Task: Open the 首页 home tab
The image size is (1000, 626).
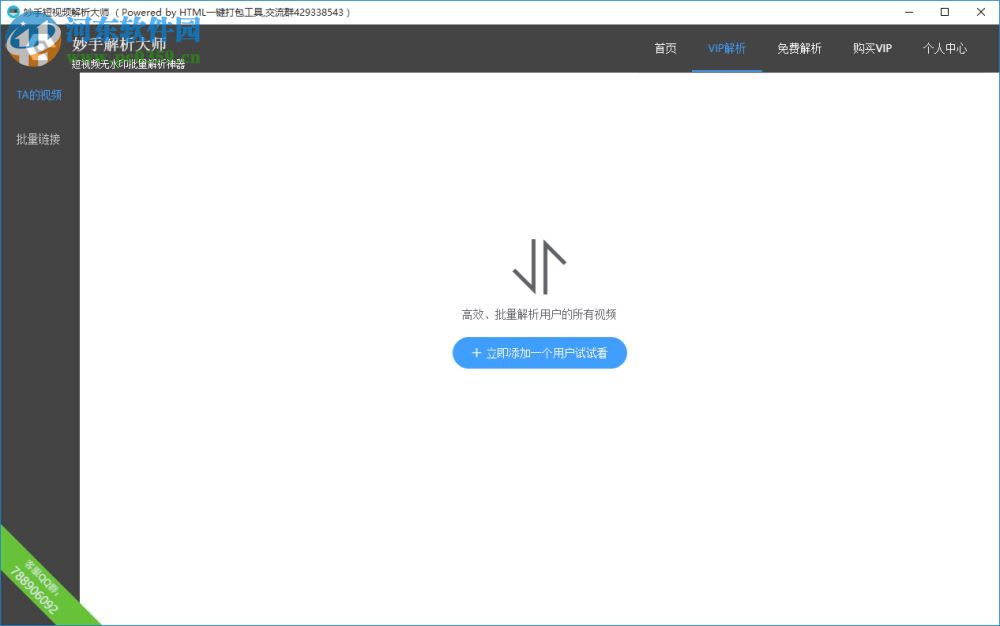Action: tap(665, 48)
